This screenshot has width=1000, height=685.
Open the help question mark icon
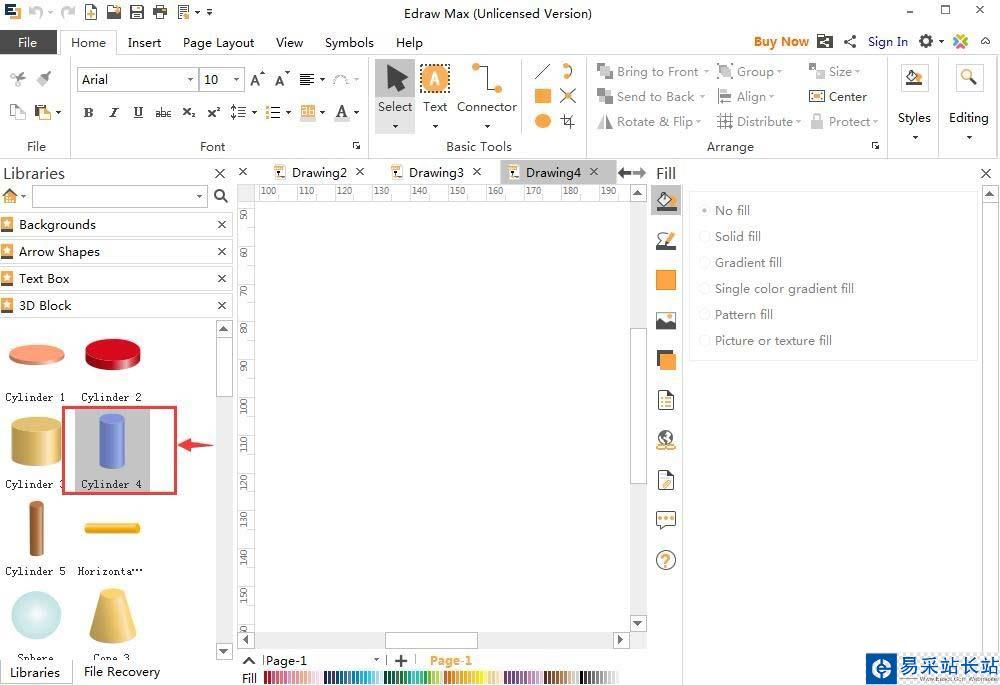(x=666, y=560)
